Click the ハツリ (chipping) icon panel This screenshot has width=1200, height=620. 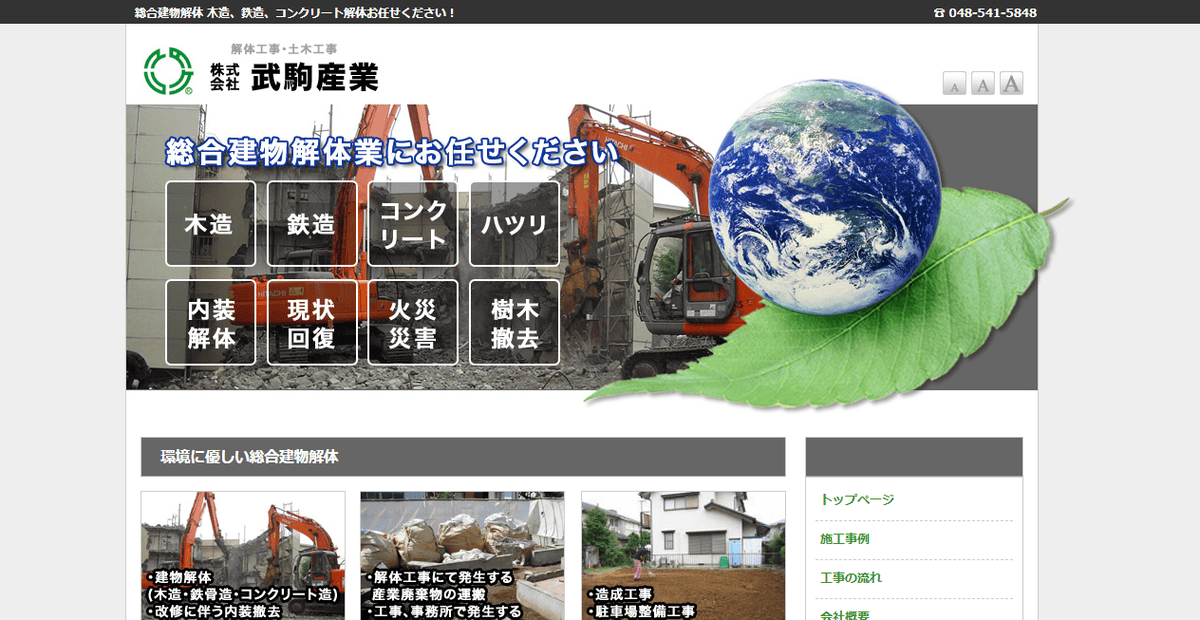pos(514,224)
